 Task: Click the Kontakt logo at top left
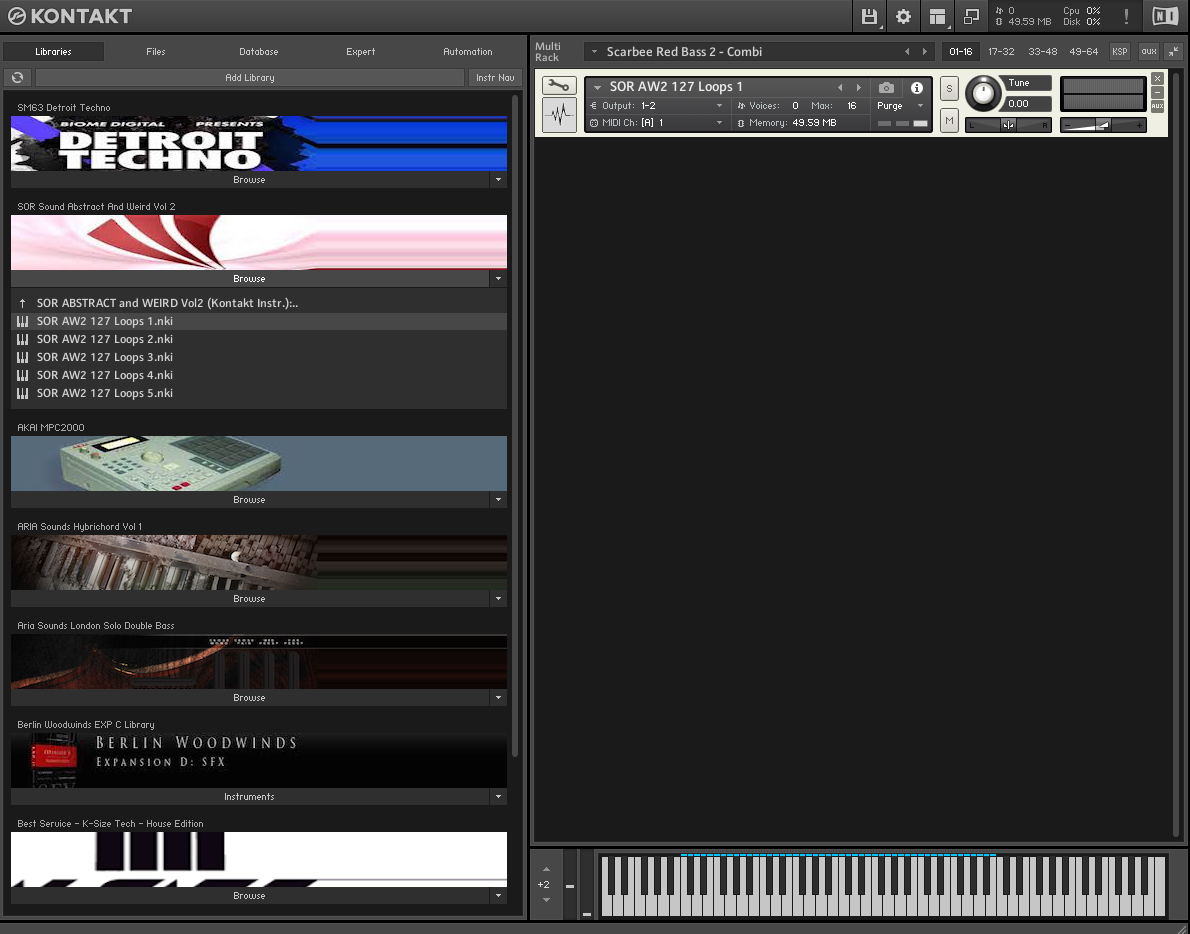click(70, 16)
